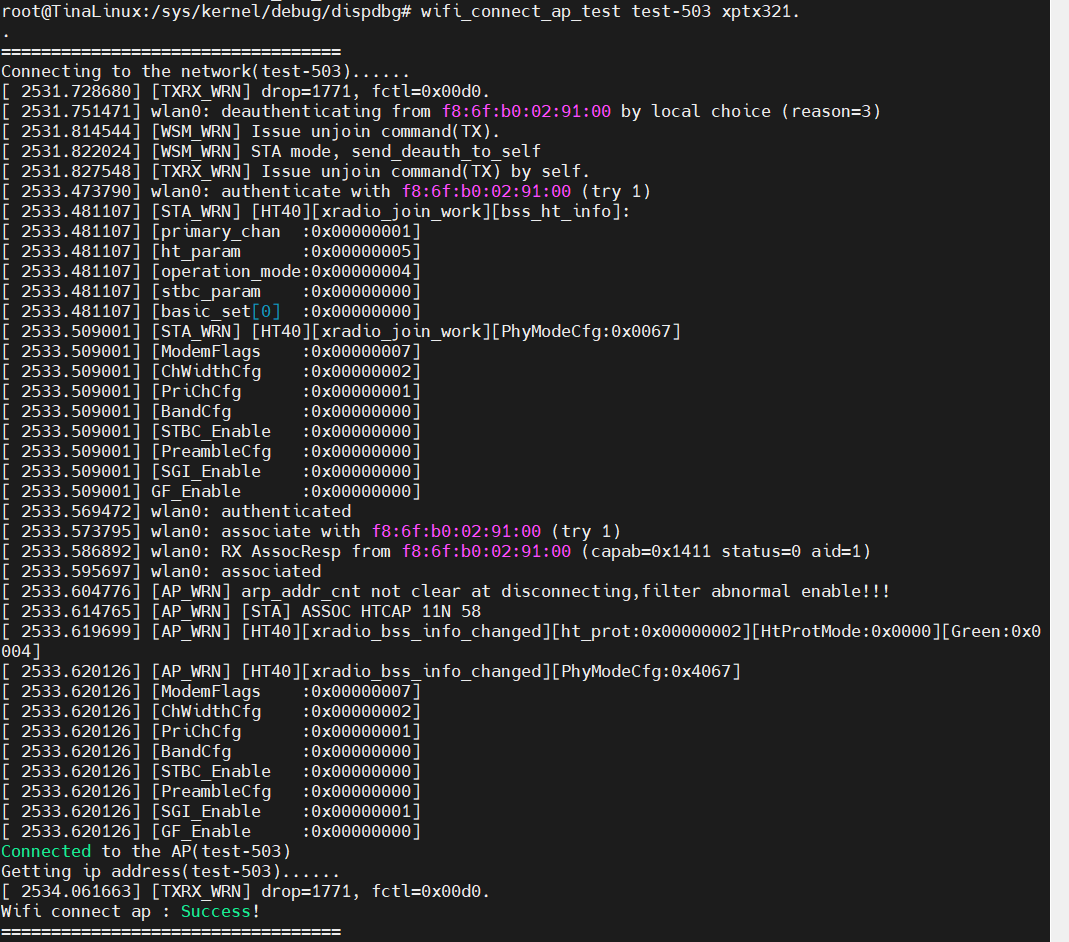Viewport: 1069px width, 942px height.
Task: Click the [STA] ASSOC HTCAP 11N 58 text
Action: pos(361,611)
